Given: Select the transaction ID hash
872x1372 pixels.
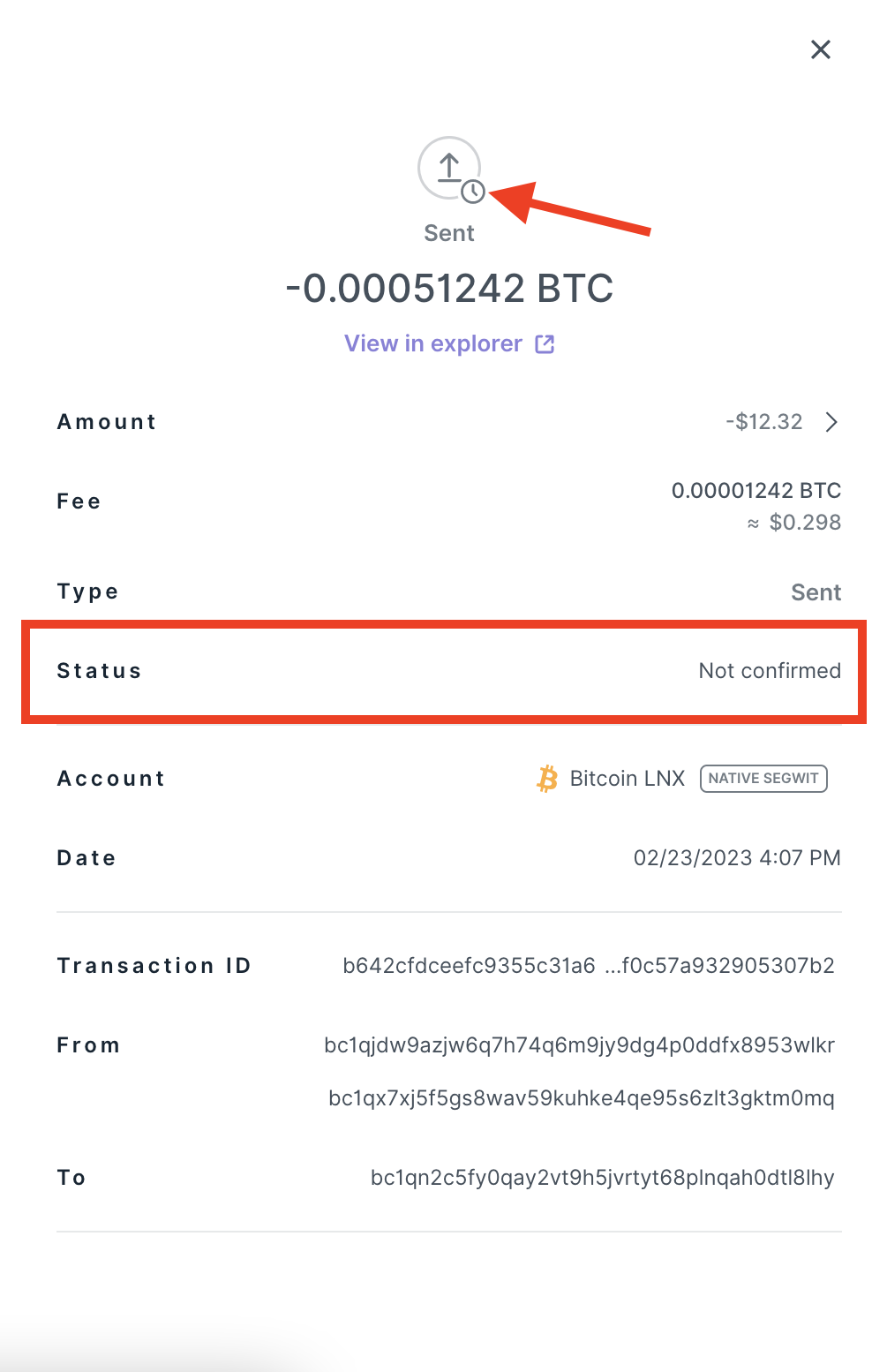Looking at the screenshot, I should pos(588,966).
